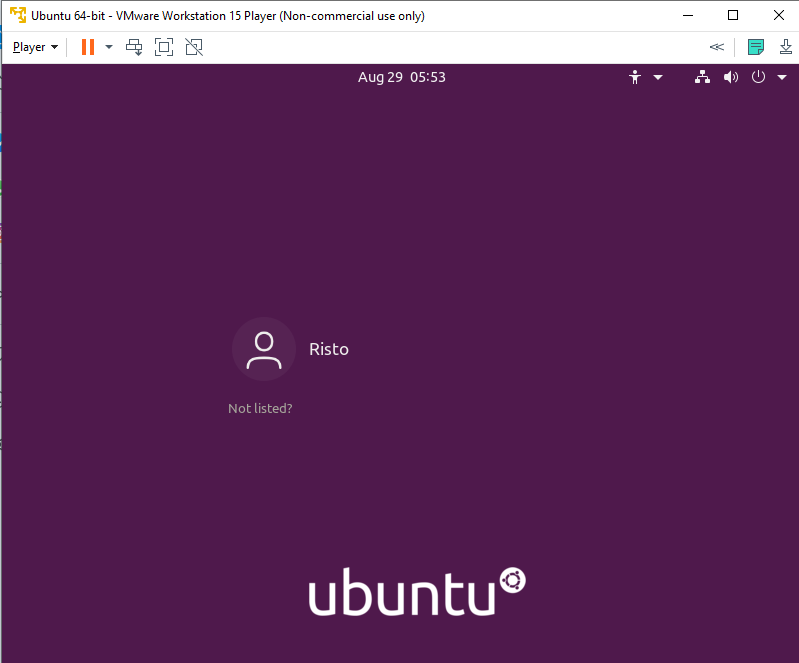Collapse the VMware toolbar with double chevron
799x663 pixels.
point(716,47)
